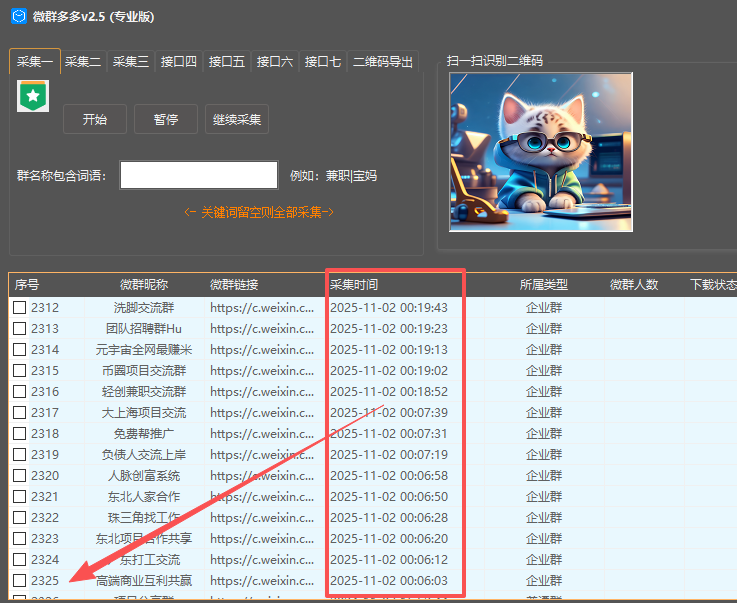Go to the 二维码导出 tab
The height and width of the screenshot is (603, 737).
pyautogui.click(x=383, y=62)
